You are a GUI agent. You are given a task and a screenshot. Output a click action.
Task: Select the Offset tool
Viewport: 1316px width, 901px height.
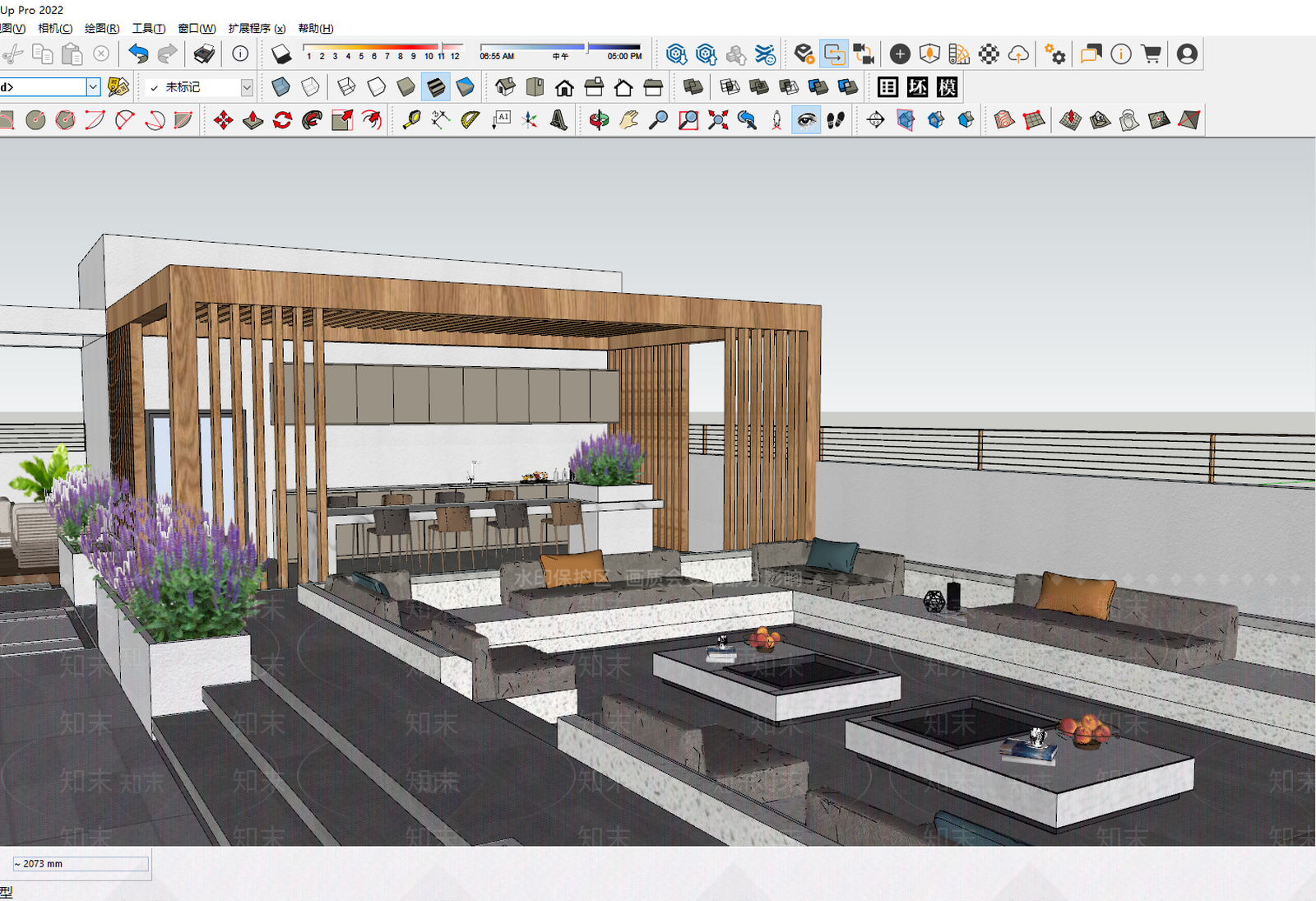pos(371,120)
